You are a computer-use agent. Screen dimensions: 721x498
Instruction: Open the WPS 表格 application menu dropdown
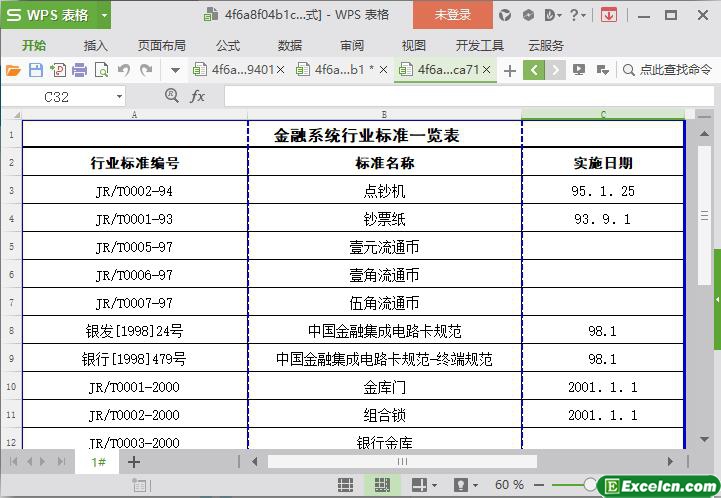click(104, 15)
